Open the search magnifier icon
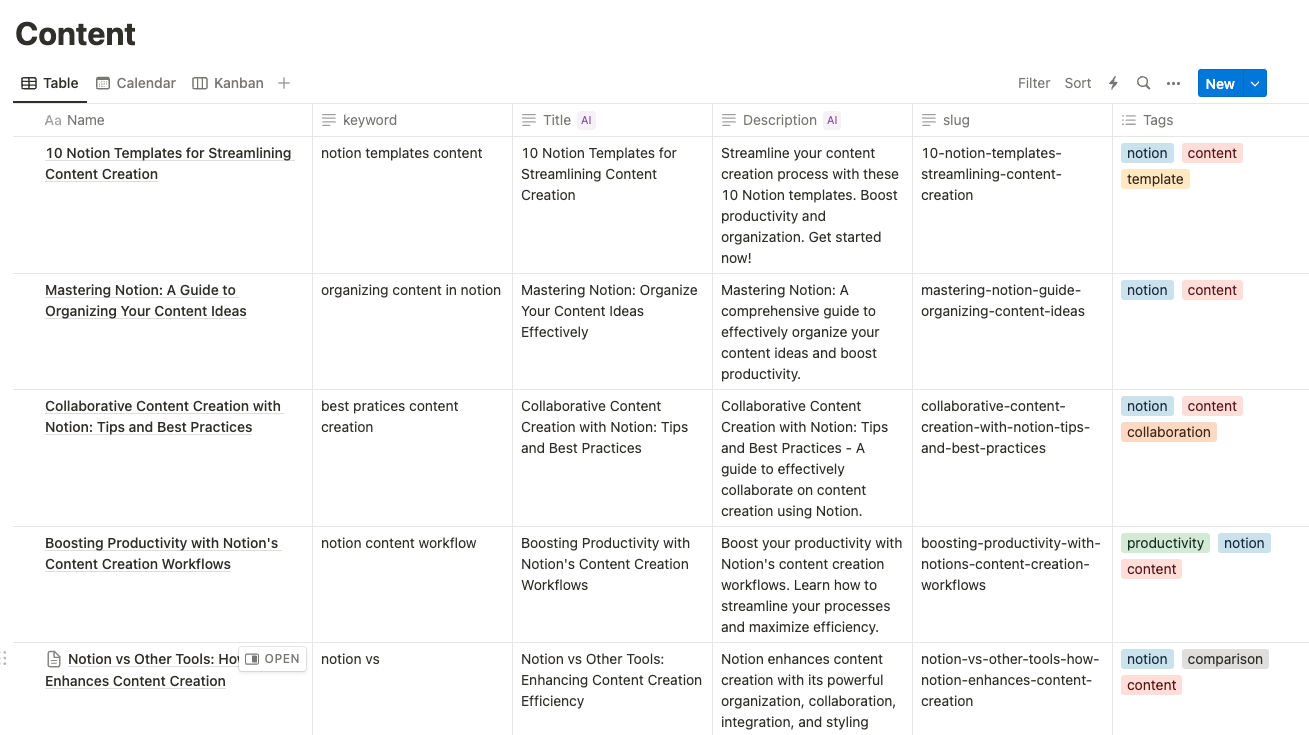This screenshot has width=1309, height=735. 1143,84
